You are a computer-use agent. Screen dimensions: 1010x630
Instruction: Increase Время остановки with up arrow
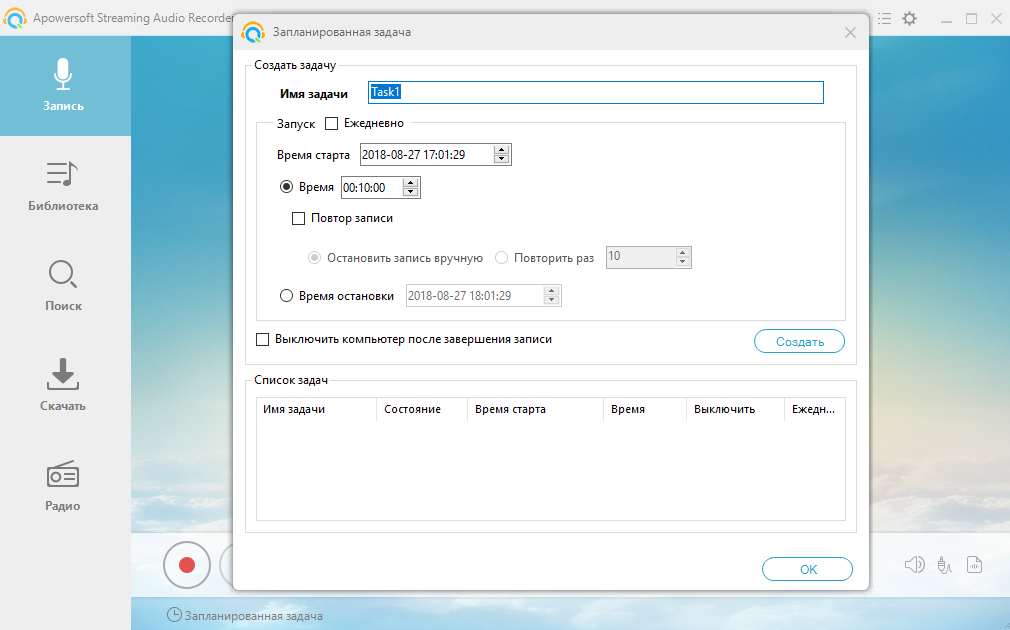551,291
